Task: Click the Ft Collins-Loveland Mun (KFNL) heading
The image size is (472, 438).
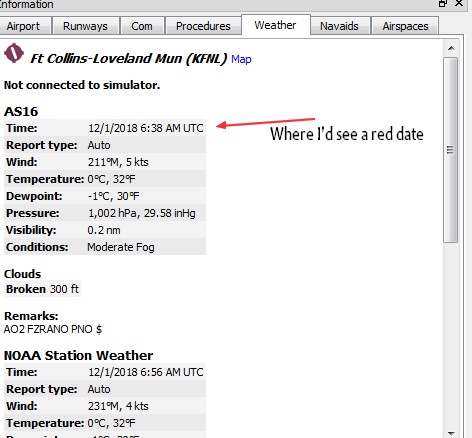Action: tap(129, 59)
